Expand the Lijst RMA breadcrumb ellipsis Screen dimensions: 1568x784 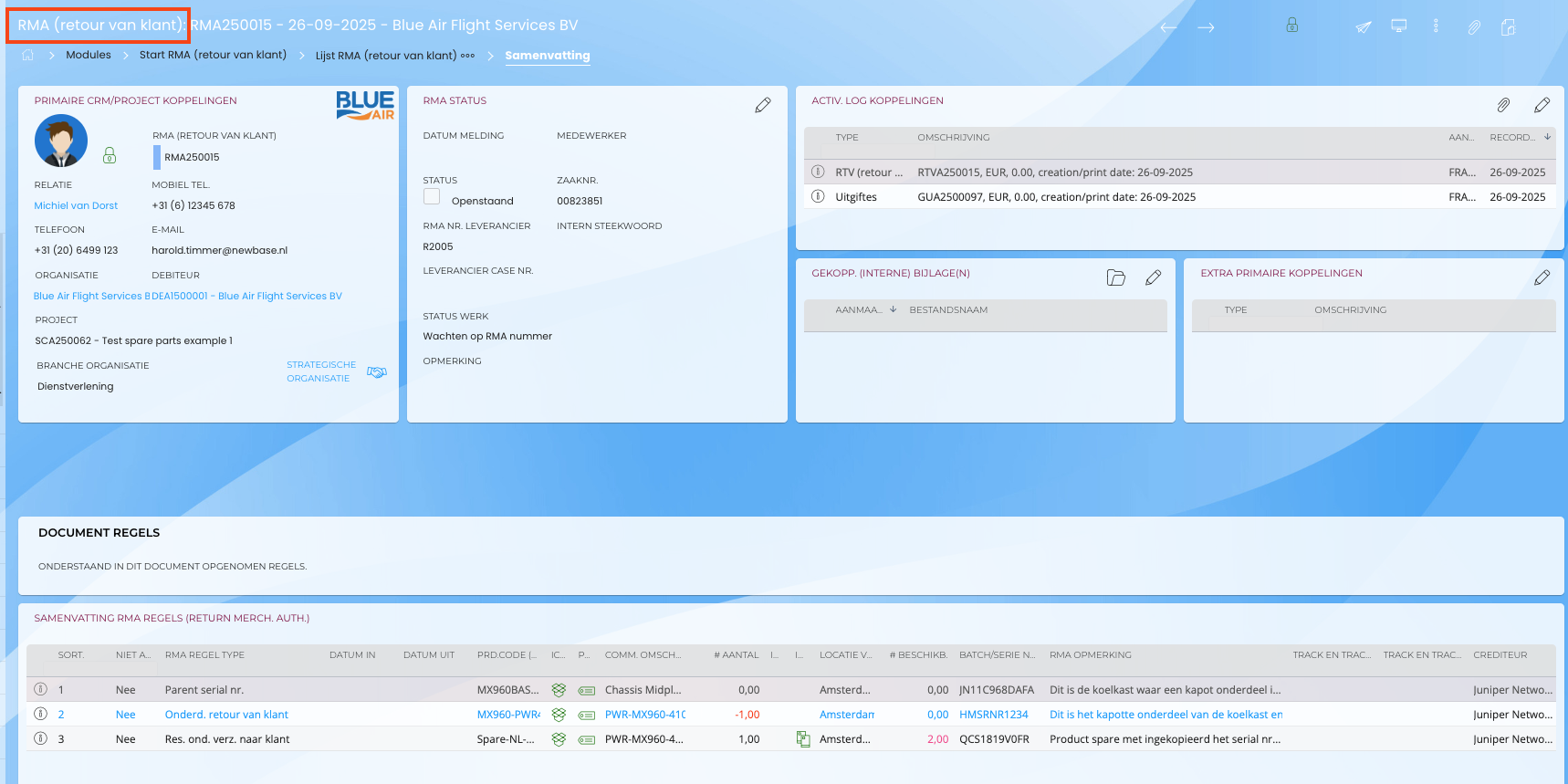[x=468, y=56]
